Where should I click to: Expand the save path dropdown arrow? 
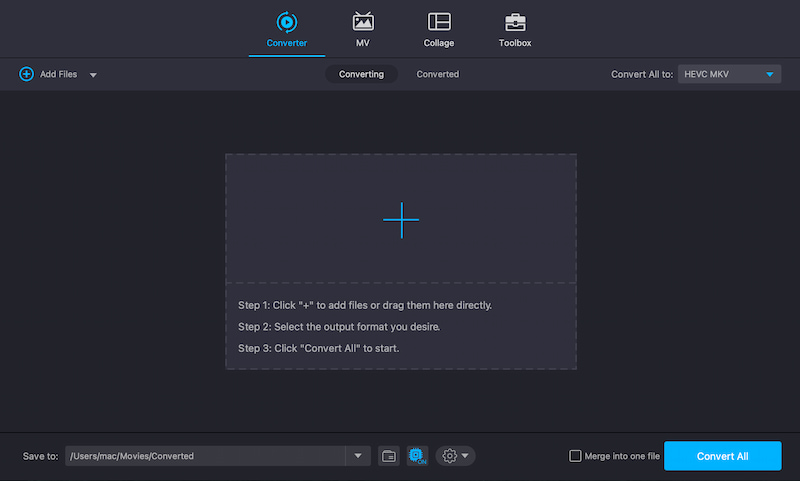tap(358, 456)
